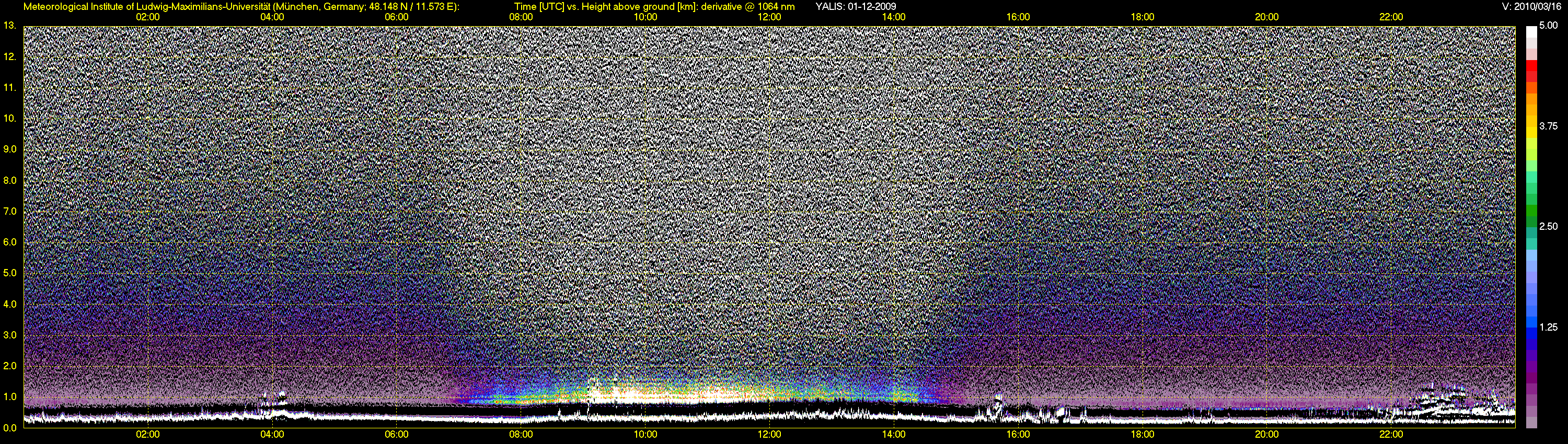Image resolution: width=1568 pixels, height=444 pixels.
Task: Select the 12:00 label on the top time axis
Action: pyautogui.click(x=769, y=17)
